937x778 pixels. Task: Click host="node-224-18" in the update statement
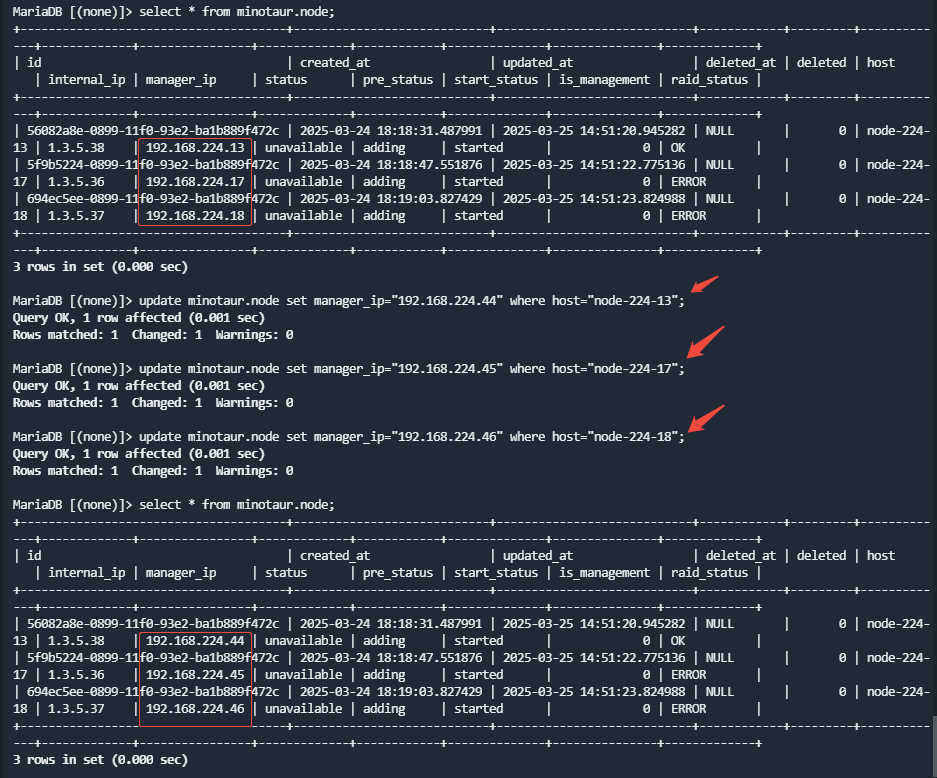point(615,437)
